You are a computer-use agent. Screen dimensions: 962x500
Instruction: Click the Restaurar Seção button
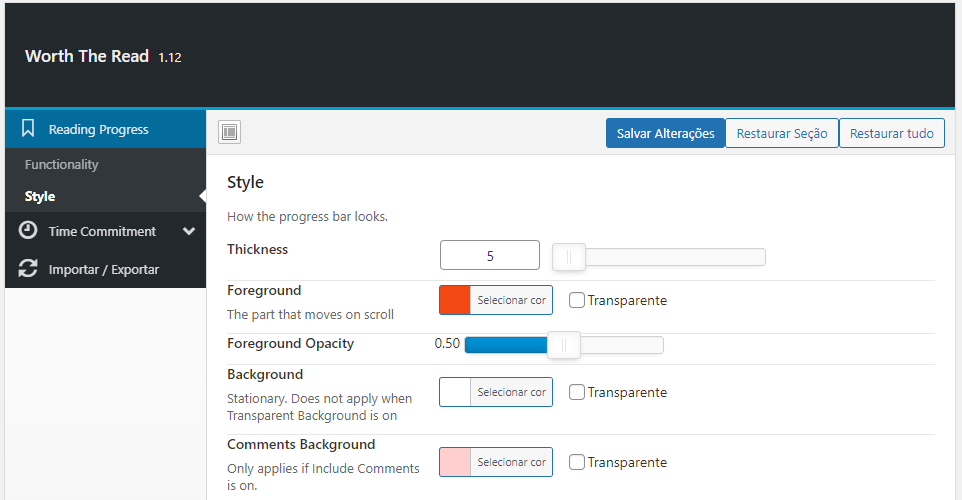[x=782, y=133]
